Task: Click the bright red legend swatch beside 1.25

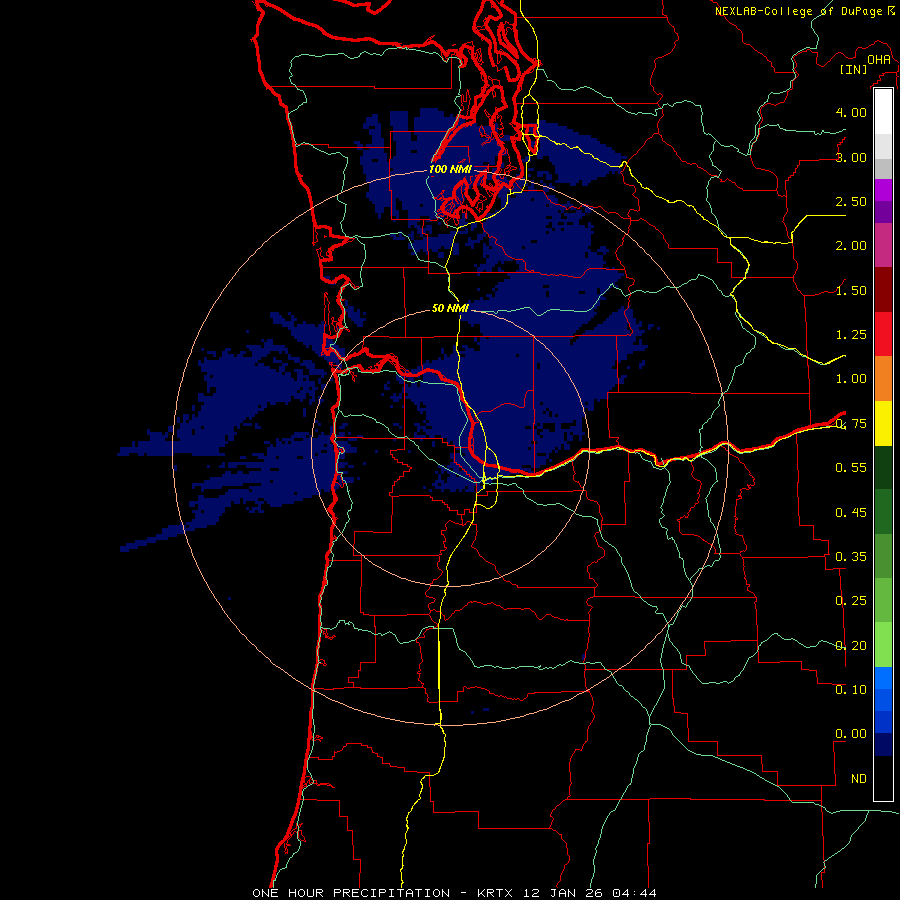Action: click(x=883, y=334)
